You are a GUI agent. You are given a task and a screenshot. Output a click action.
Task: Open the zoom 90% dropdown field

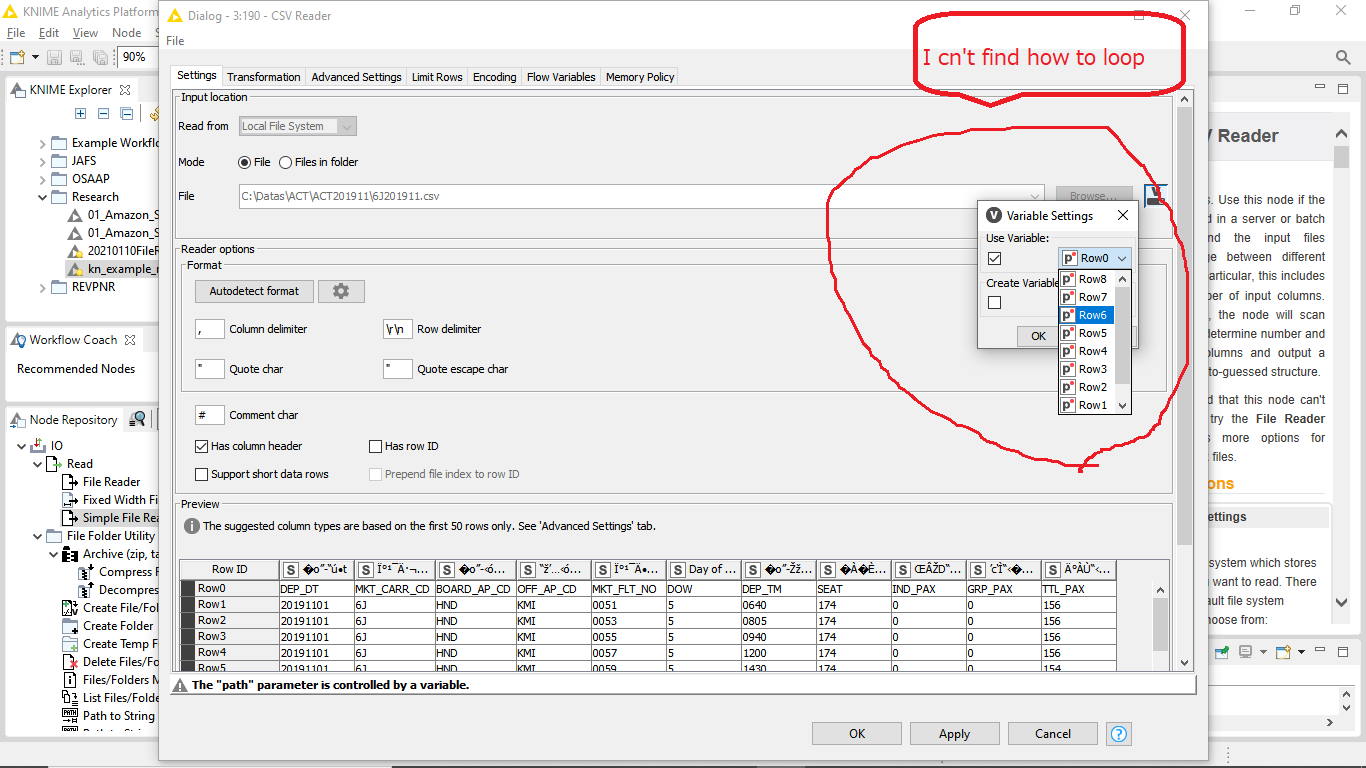tap(140, 58)
